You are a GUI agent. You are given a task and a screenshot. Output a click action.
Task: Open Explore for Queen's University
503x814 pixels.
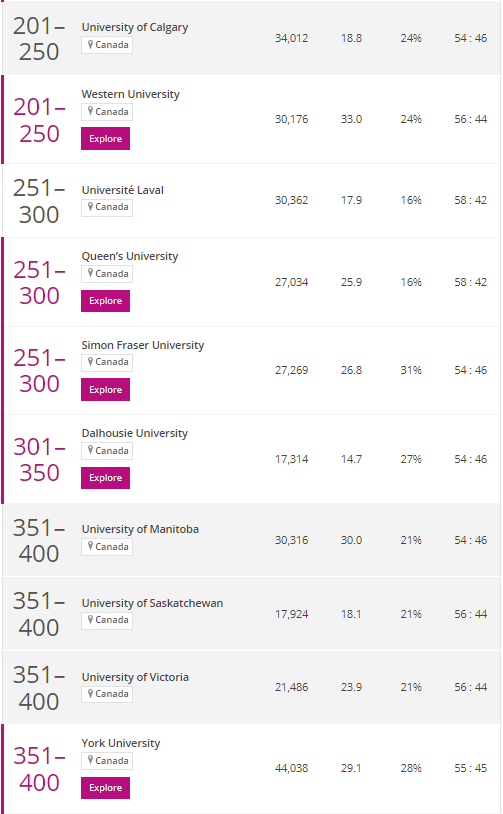click(x=105, y=301)
